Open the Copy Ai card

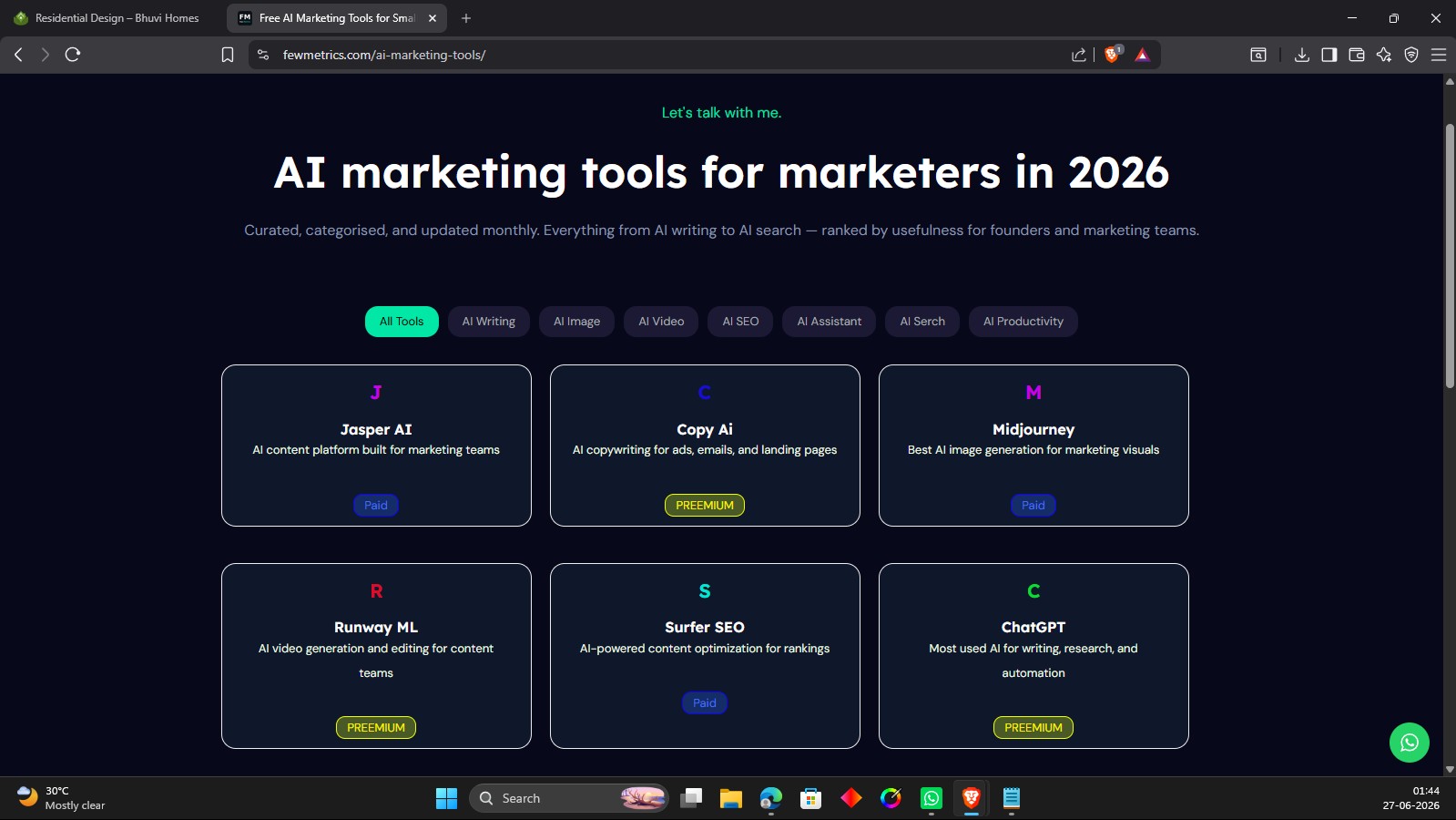point(705,446)
